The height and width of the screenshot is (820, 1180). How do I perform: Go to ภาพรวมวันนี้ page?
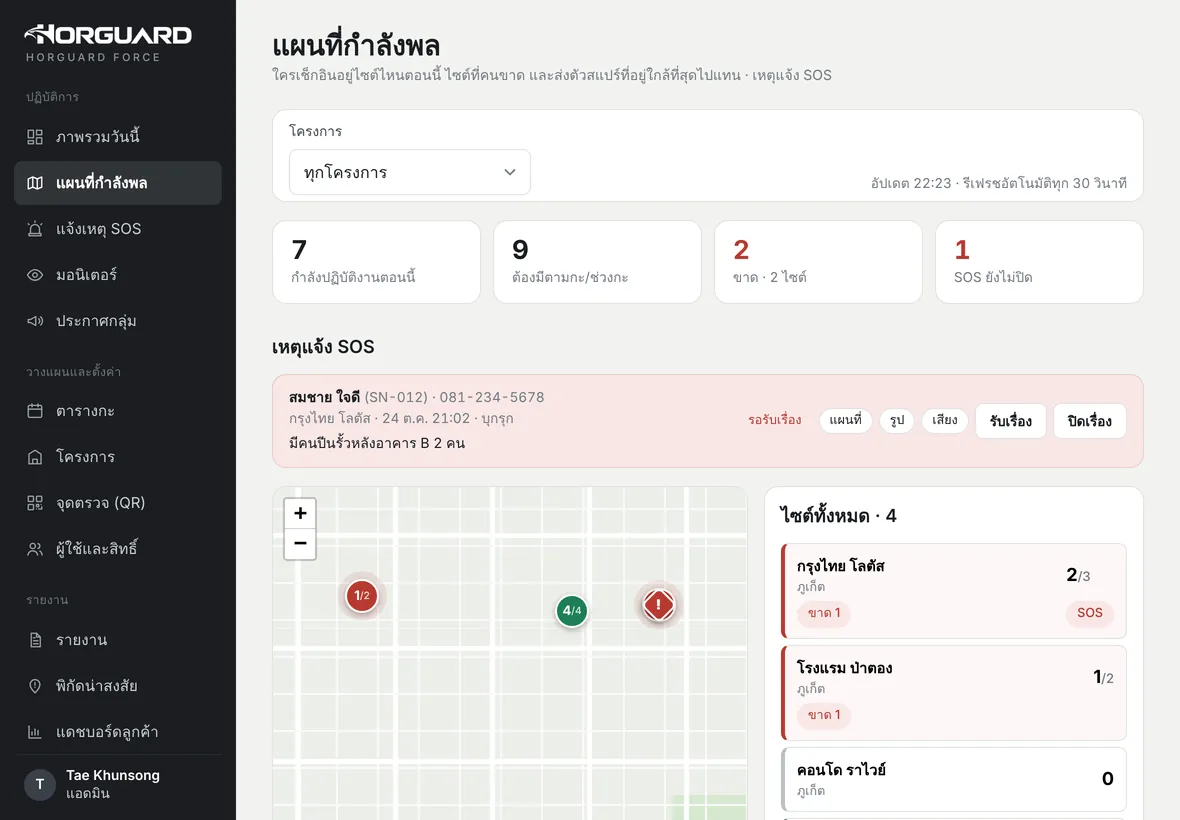click(x=118, y=137)
